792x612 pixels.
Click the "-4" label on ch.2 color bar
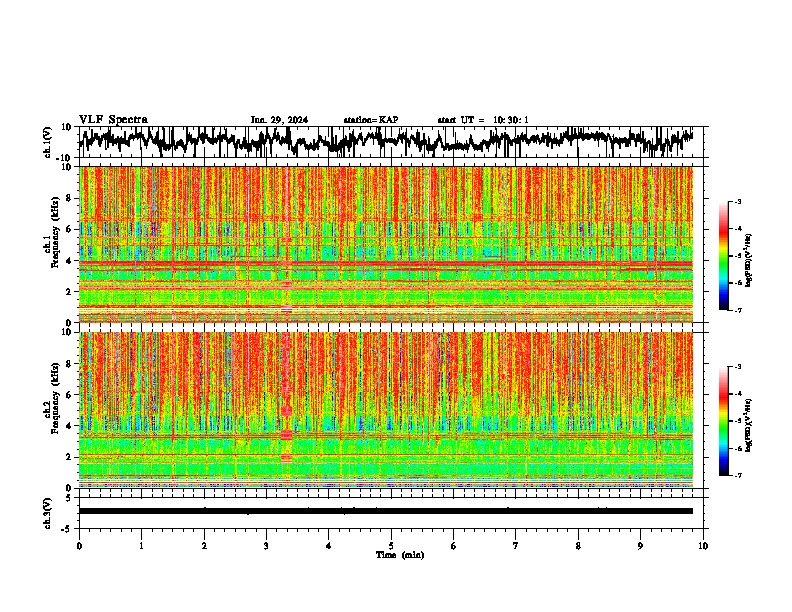(x=737, y=394)
